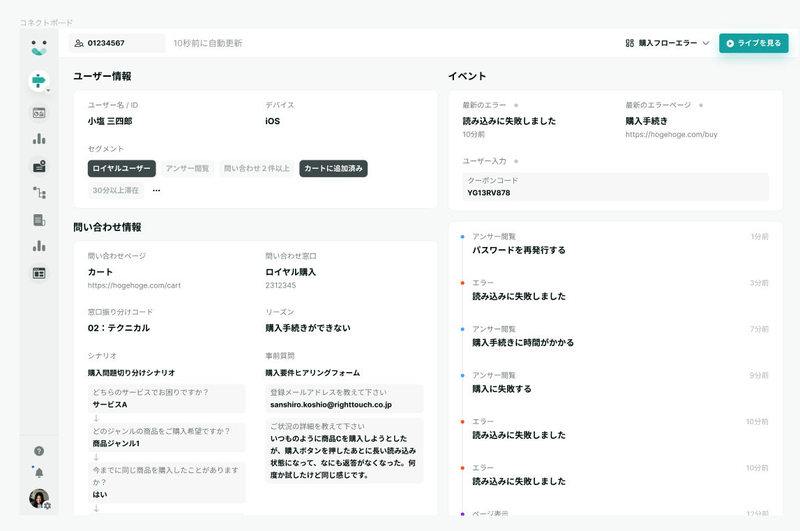Click the email sanshiro.koshio@righttouch.co.jp

[x=331, y=404]
